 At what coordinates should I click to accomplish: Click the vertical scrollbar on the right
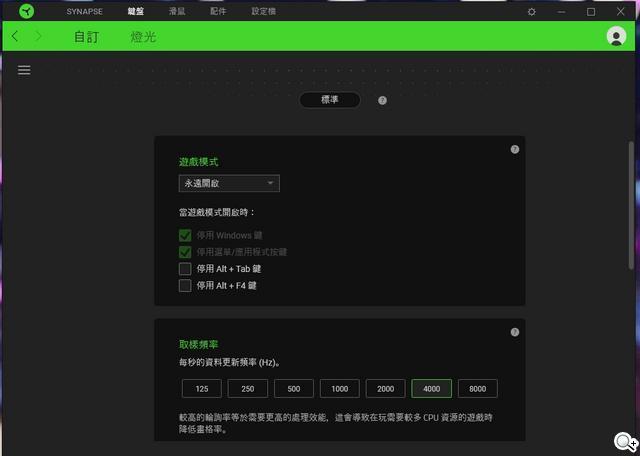click(x=630, y=200)
